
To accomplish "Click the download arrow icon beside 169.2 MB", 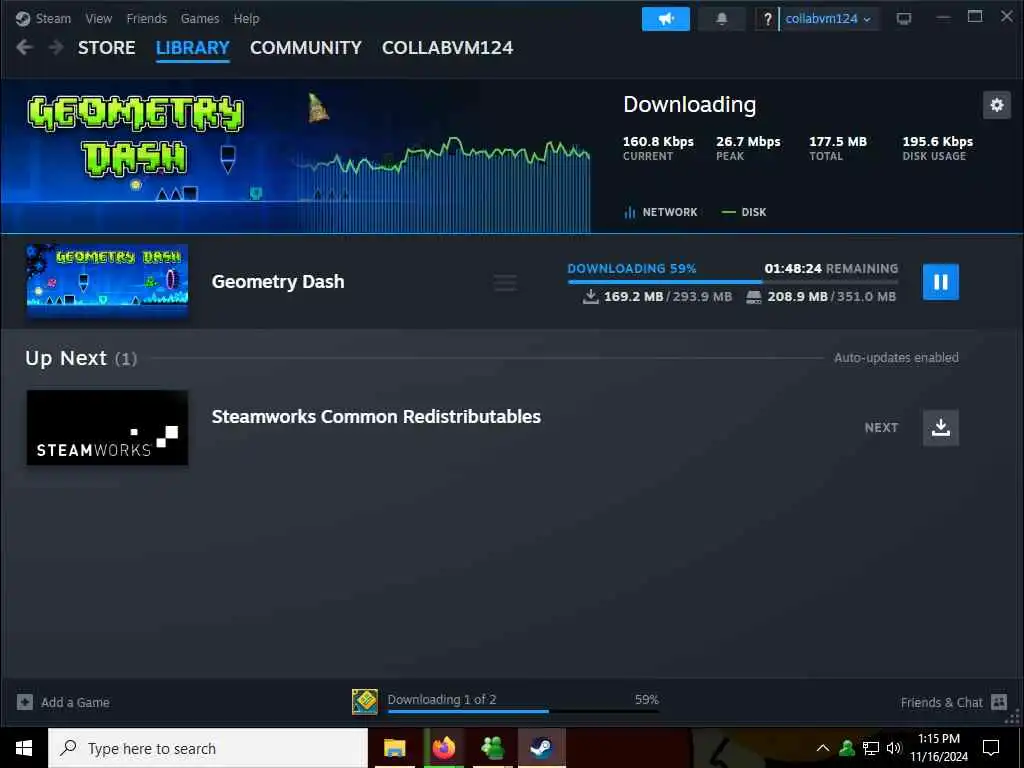I will click(x=590, y=296).
